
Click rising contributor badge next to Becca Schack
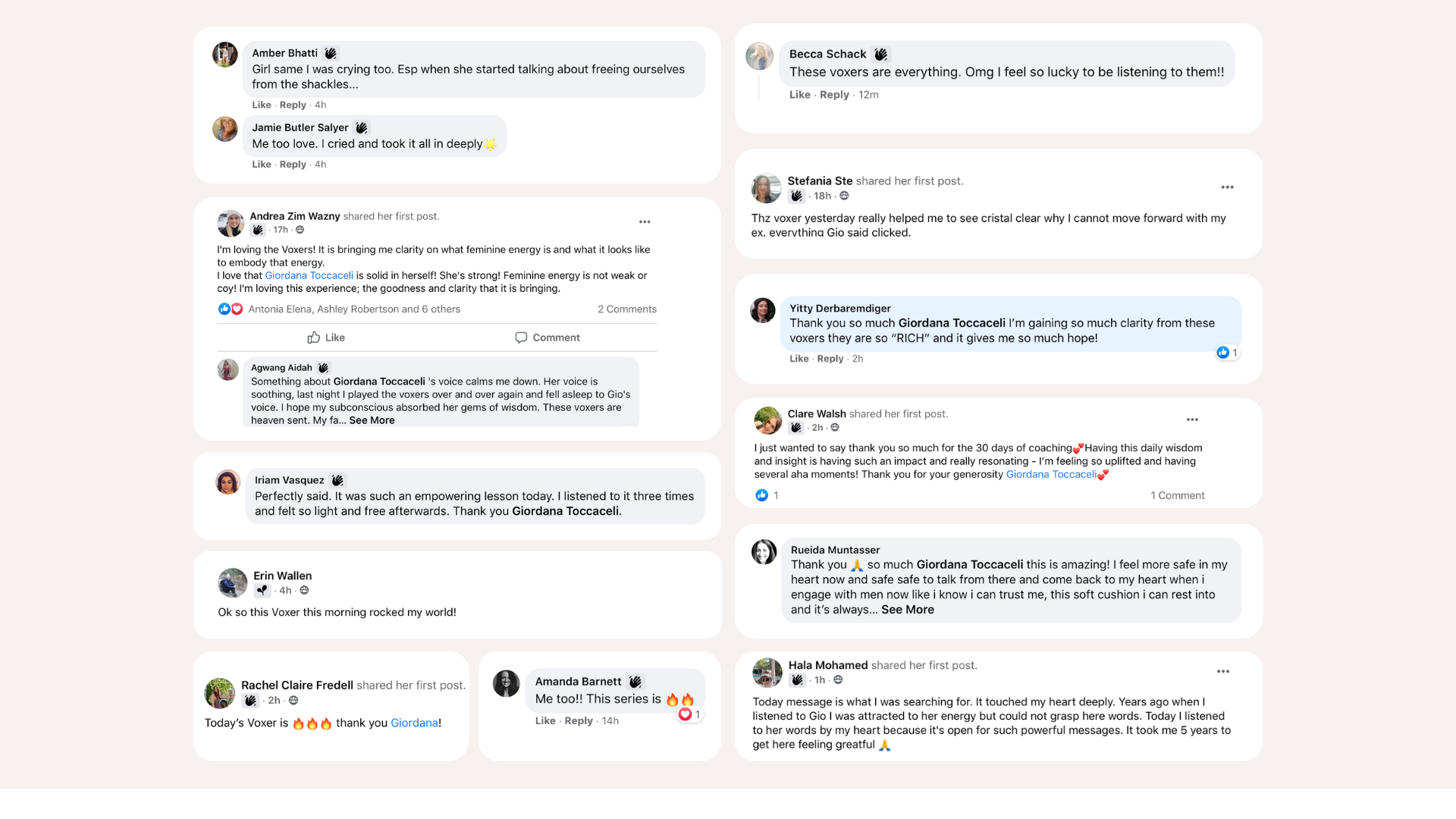pos(880,54)
